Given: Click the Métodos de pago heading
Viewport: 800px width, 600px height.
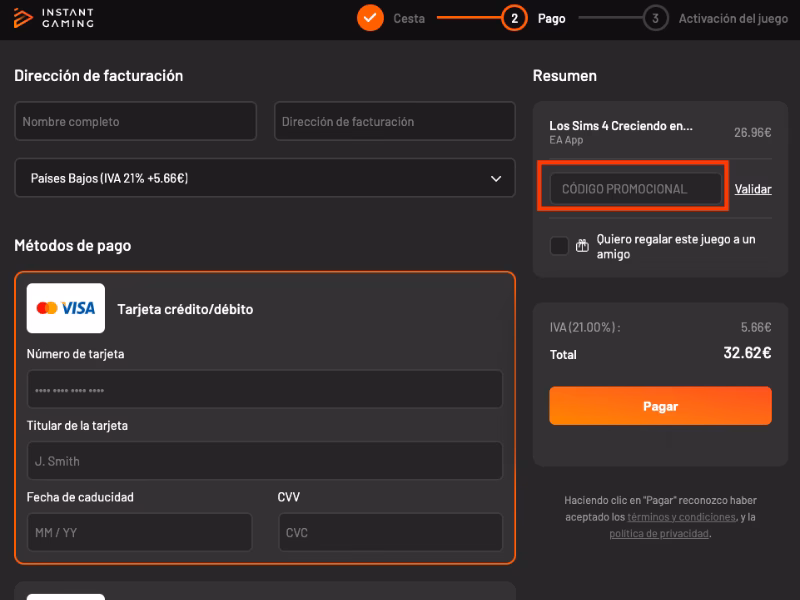Looking at the screenshot, I should tap(72, 245).
